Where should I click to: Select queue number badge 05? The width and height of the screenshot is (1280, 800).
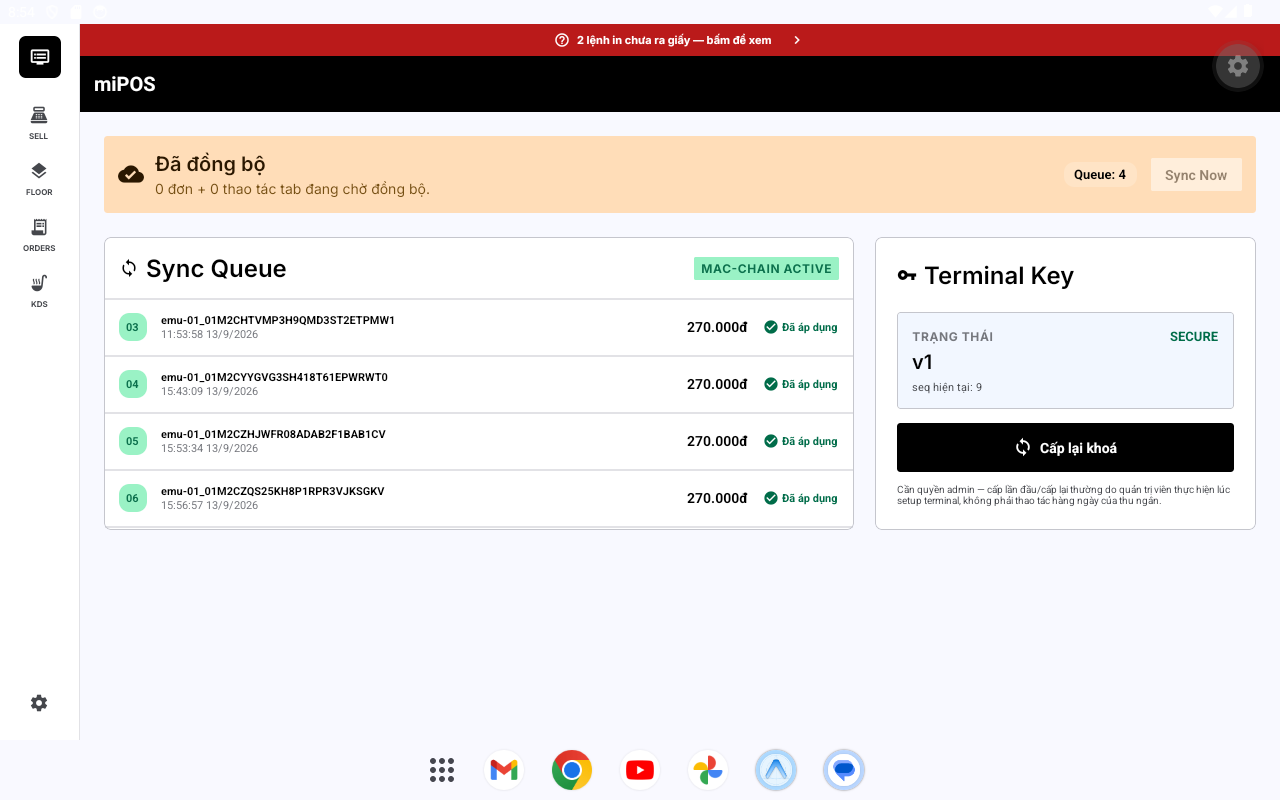point(132,441)
